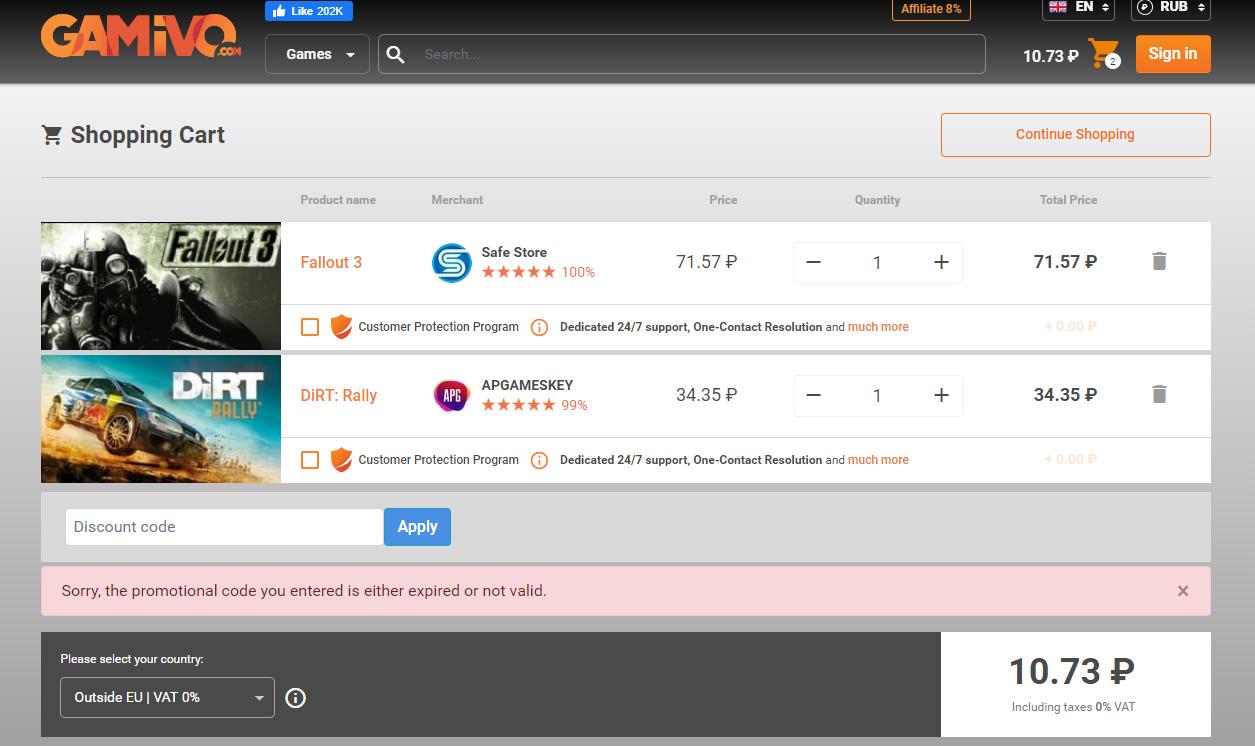Expand the Outside EU country dropdown
The height and width of the screenshot is (746, 1255).
[168, 697]
